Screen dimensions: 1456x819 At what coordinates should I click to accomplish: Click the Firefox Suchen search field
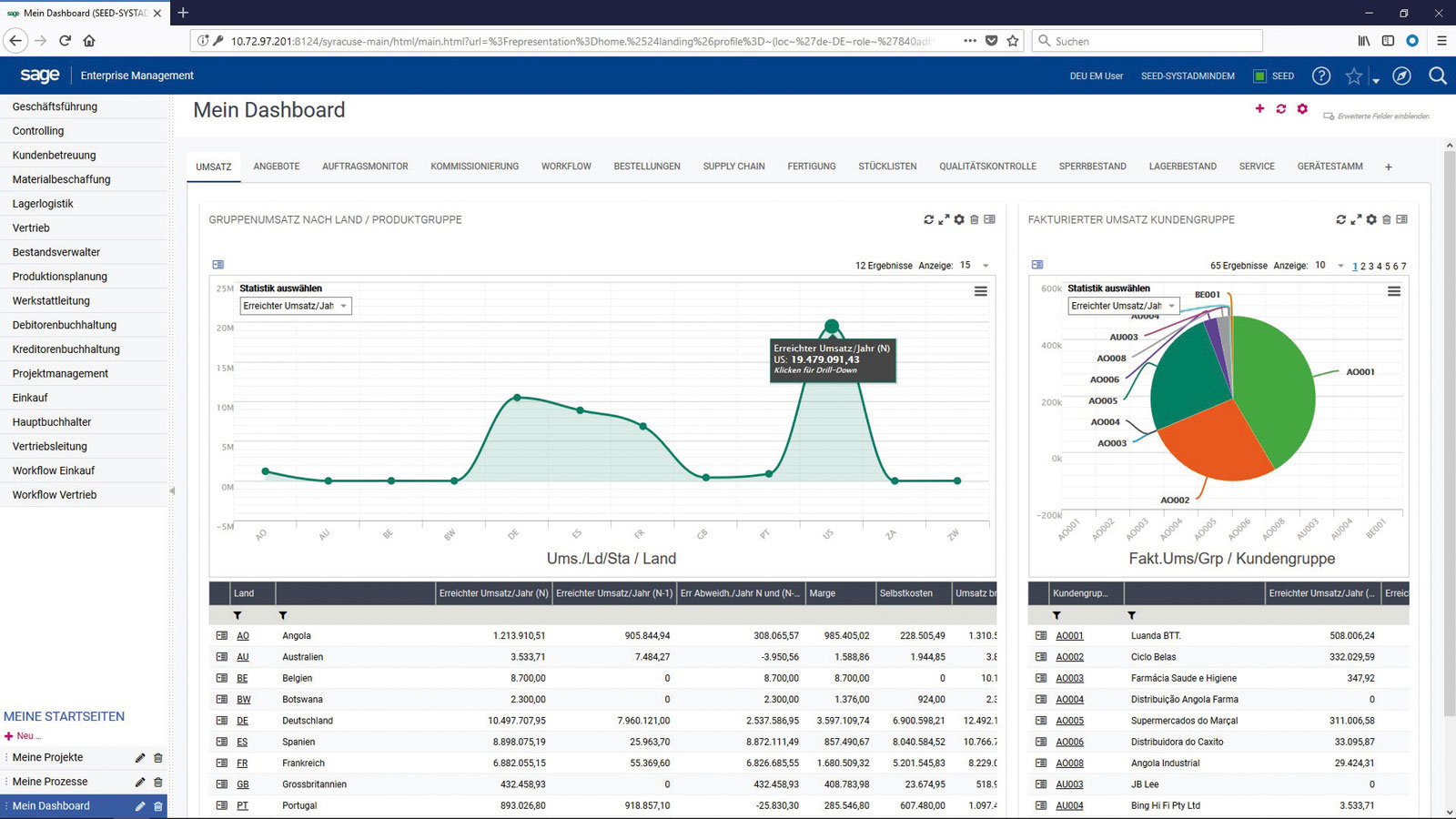click(1148, 41)
